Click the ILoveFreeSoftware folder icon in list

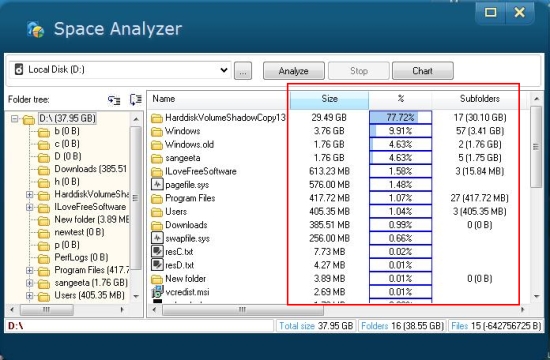[x=157, y=172]
